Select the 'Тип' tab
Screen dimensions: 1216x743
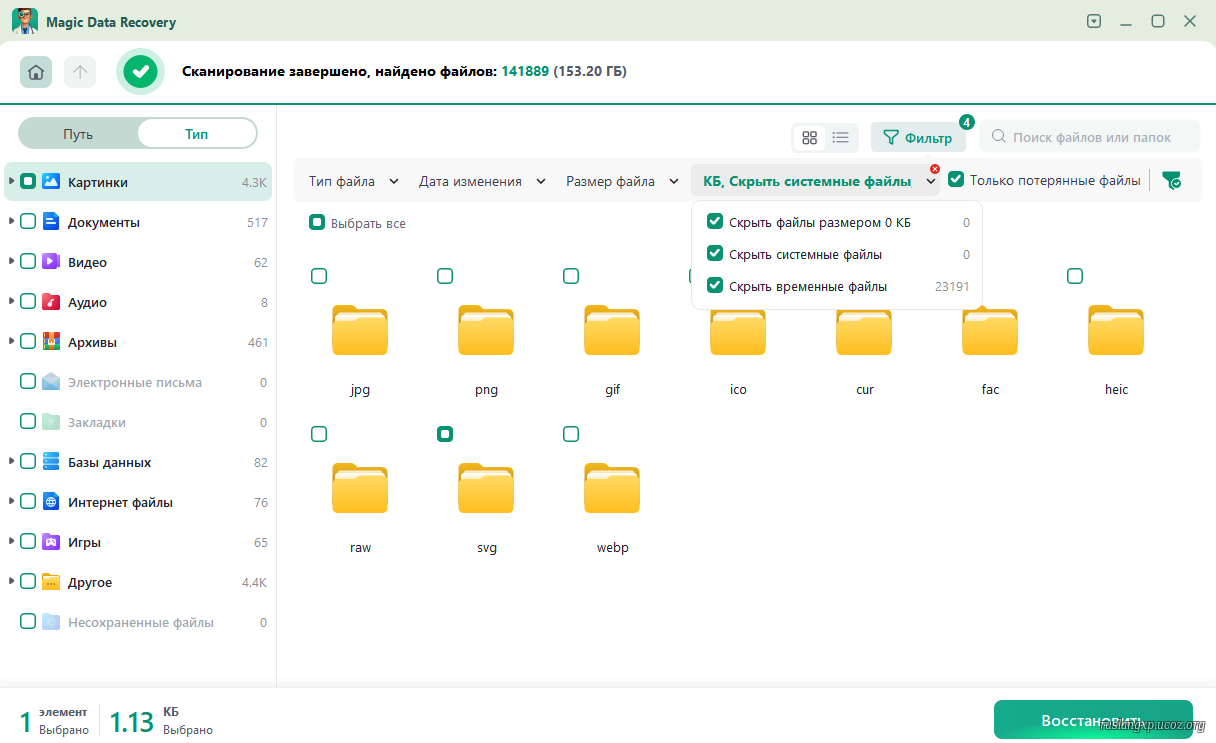click(x=196, y=133)
